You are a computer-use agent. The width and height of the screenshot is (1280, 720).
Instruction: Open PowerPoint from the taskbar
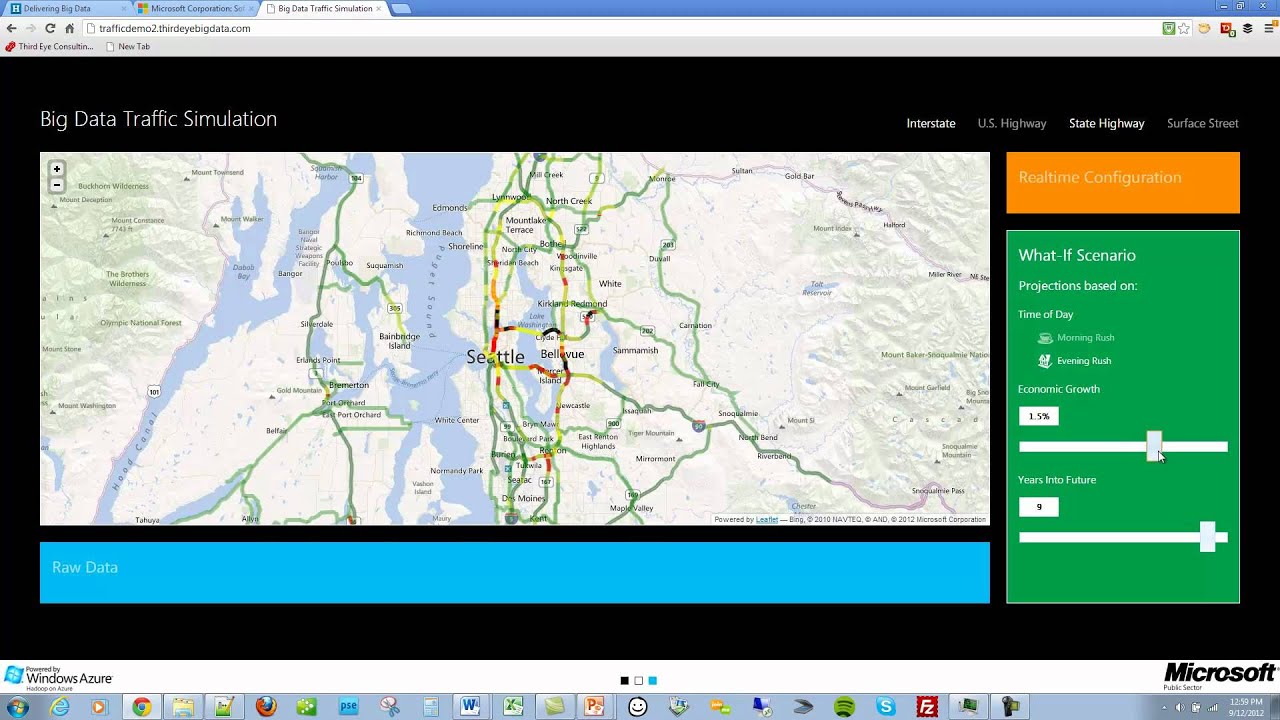click(x=594, y=707)
